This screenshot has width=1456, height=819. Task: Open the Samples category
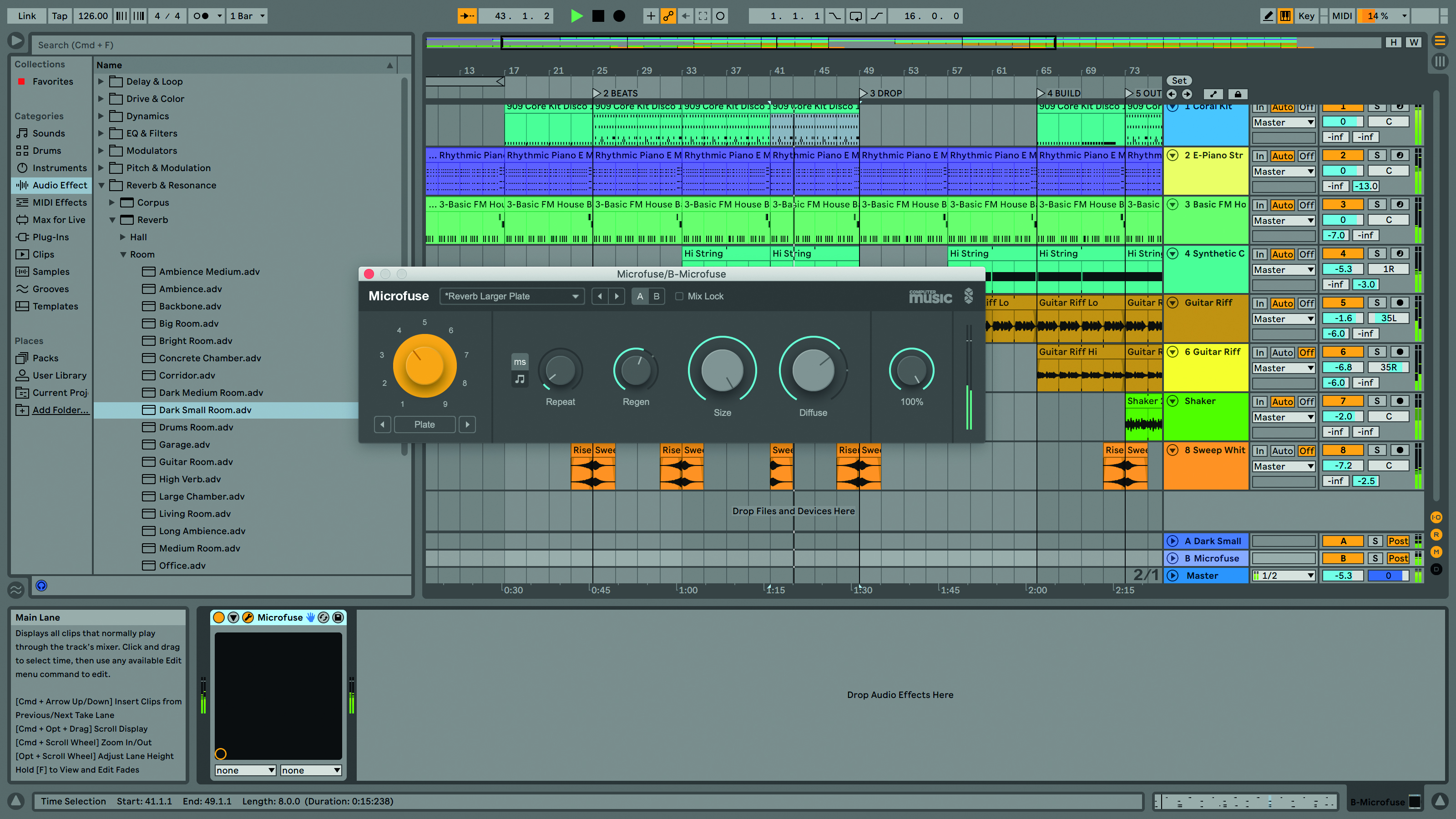51,272
